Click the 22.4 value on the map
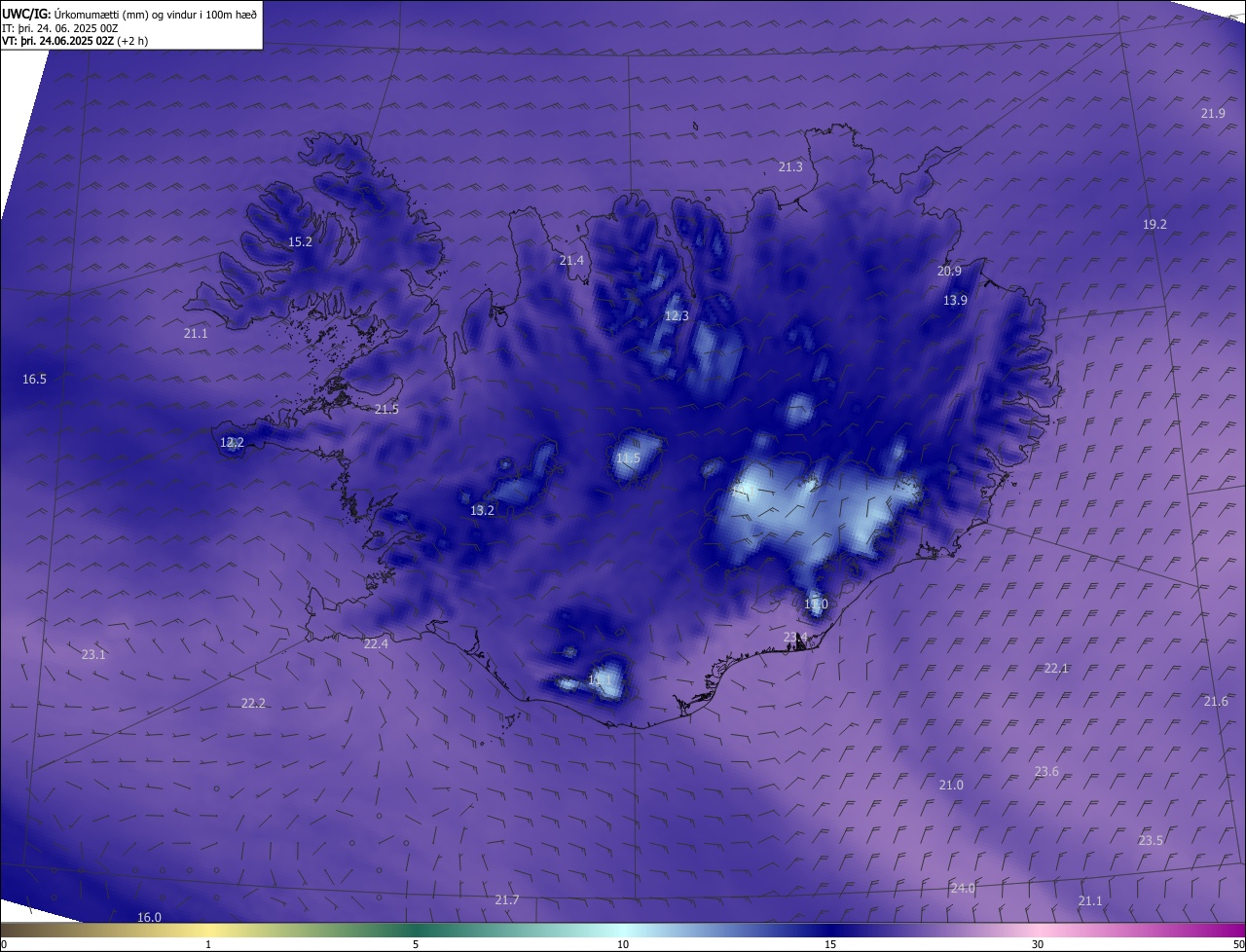The height and width of the screenshot is (952, 1246). coord(376,643)
